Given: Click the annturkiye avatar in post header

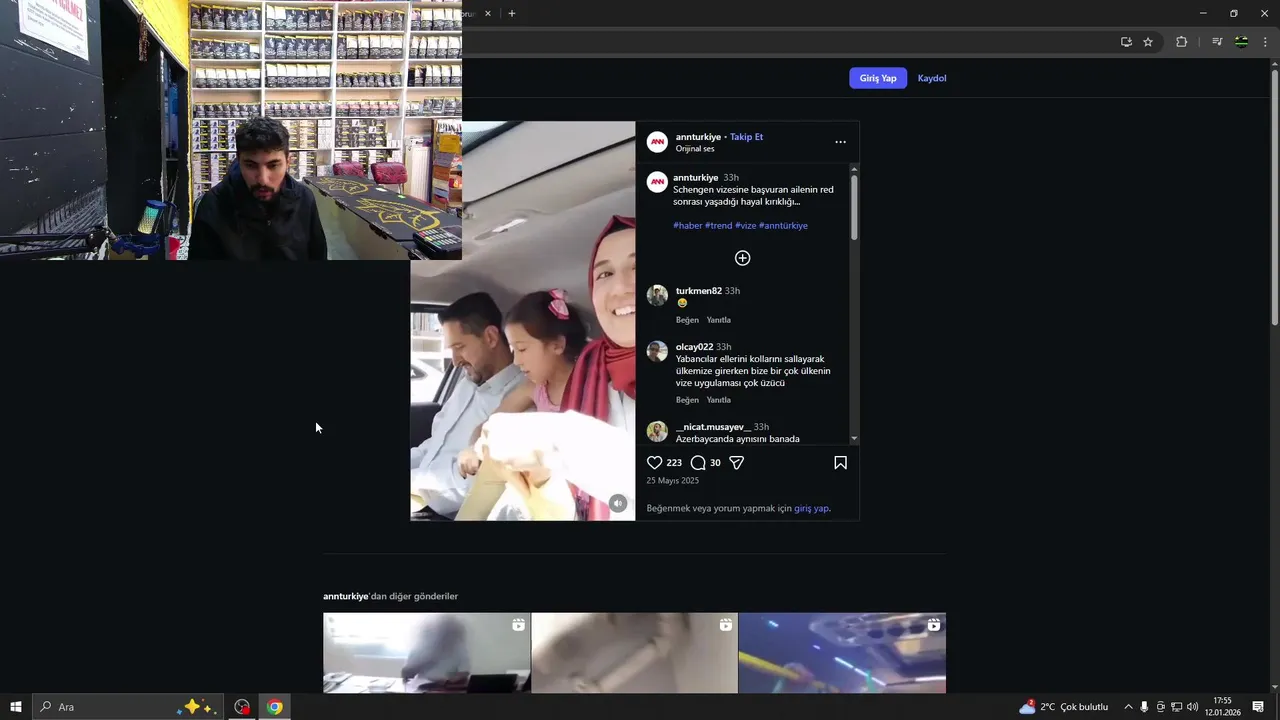Looking at the screenshot, I should pos(657,142).
